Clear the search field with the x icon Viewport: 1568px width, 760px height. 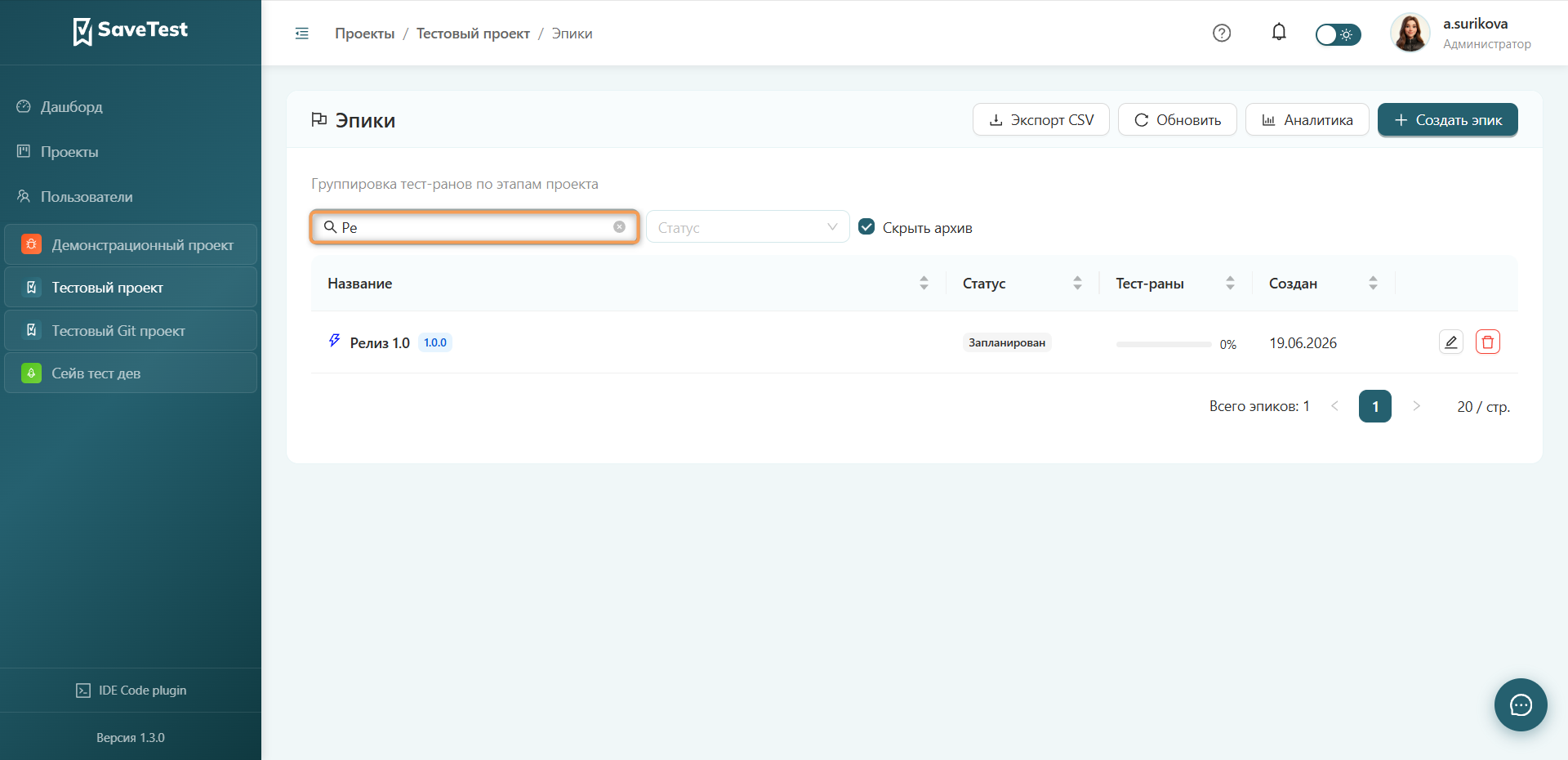[620, 227]
